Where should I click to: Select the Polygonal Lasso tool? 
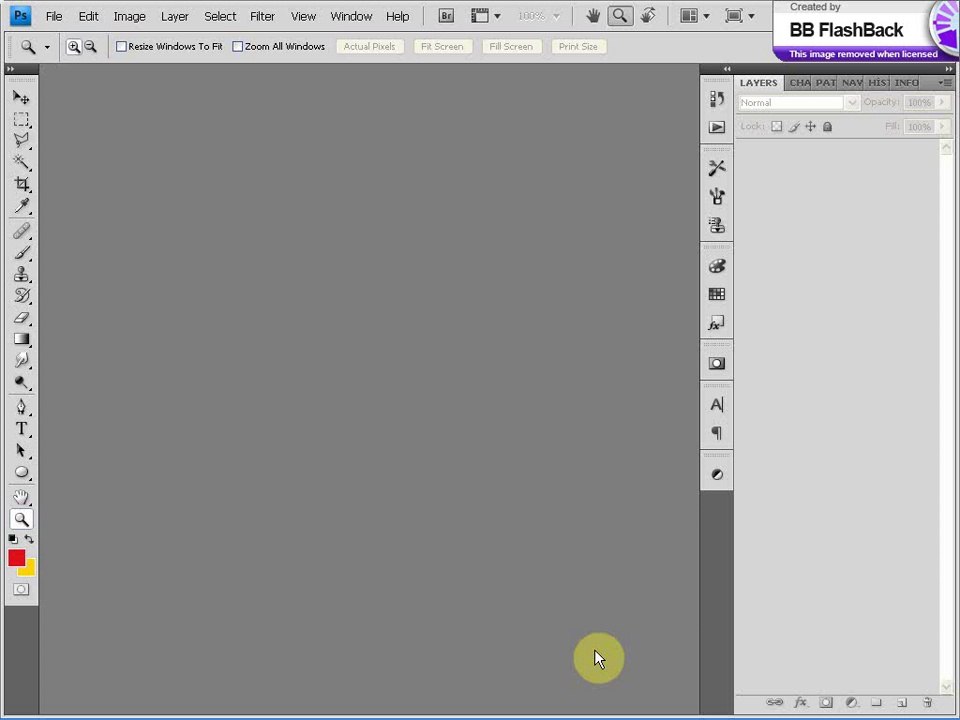pyautogui.click(x=21, y=140)
